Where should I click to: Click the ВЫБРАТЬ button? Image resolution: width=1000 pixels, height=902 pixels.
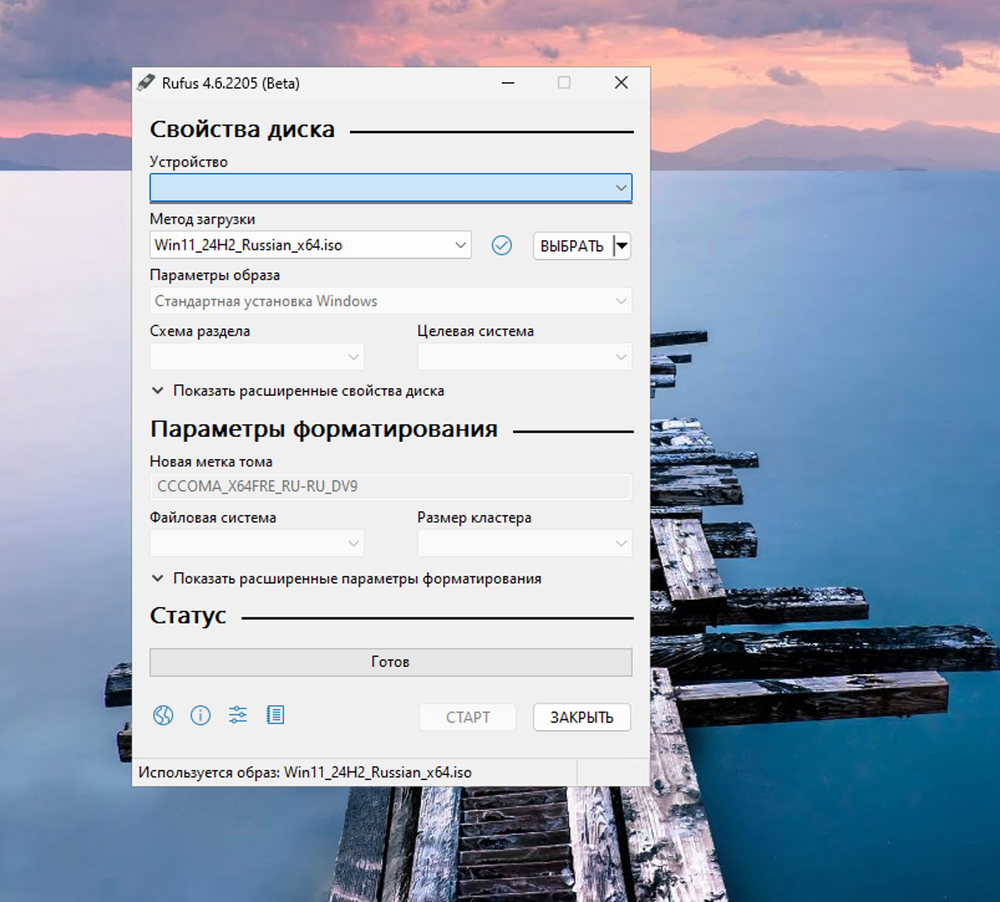(573, 246)
